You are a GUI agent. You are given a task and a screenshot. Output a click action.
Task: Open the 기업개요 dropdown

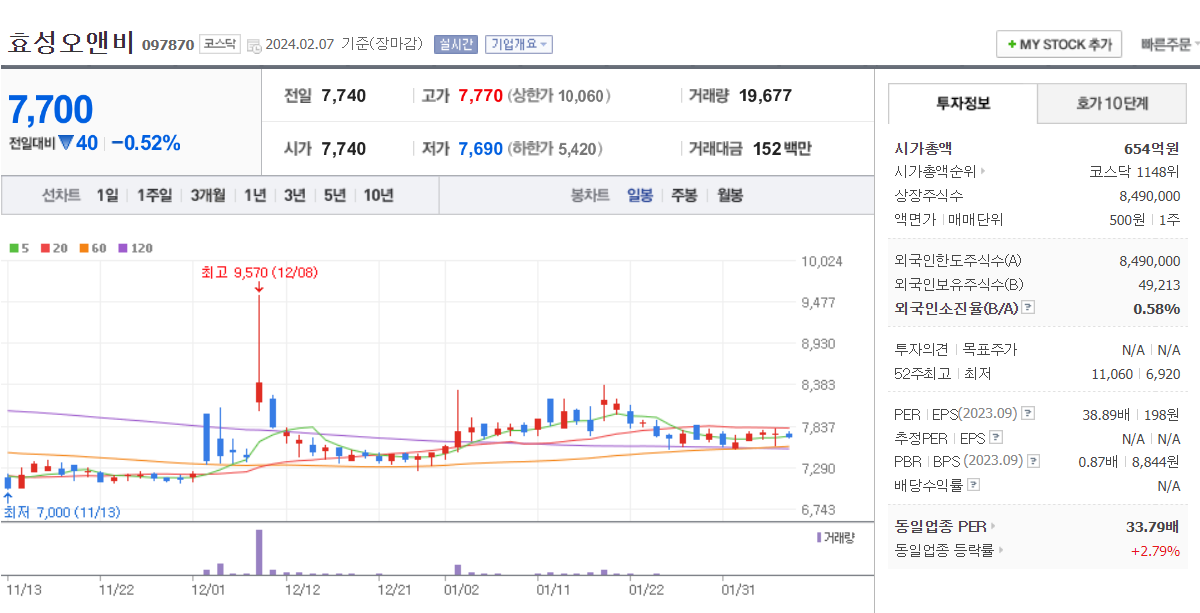tap(519, 44)
